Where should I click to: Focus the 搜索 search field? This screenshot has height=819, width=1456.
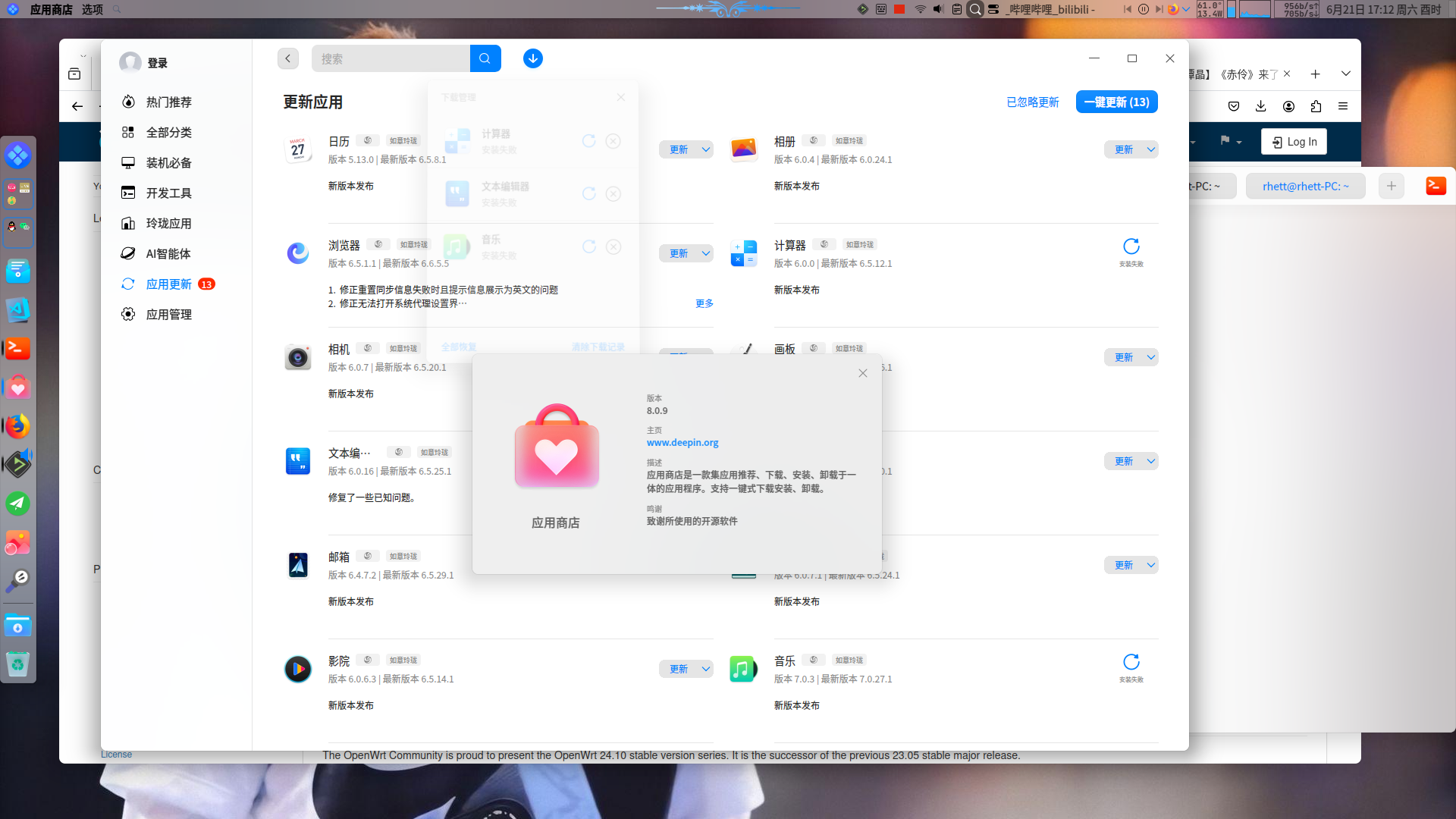(391, 58)
